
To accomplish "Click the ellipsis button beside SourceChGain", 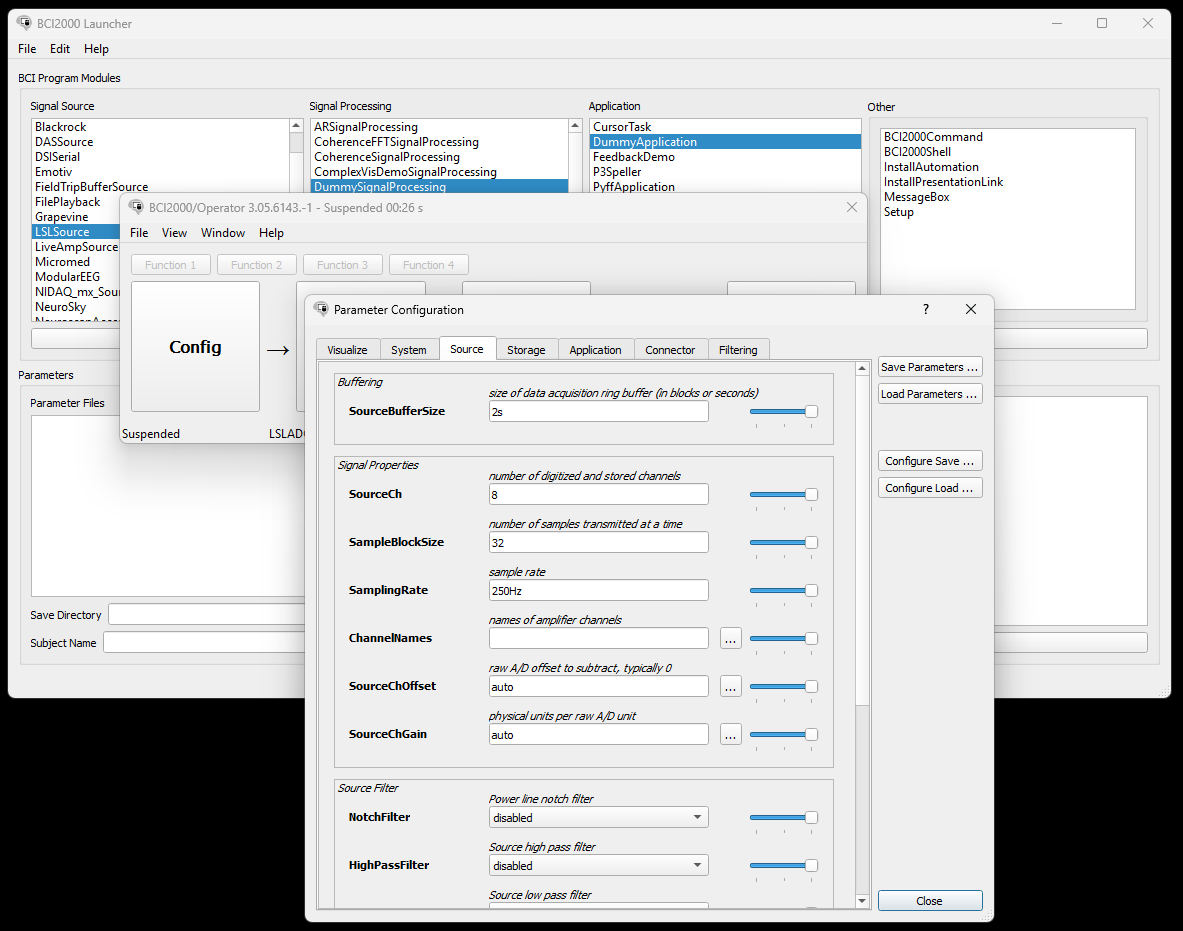I will coord(730,734).
